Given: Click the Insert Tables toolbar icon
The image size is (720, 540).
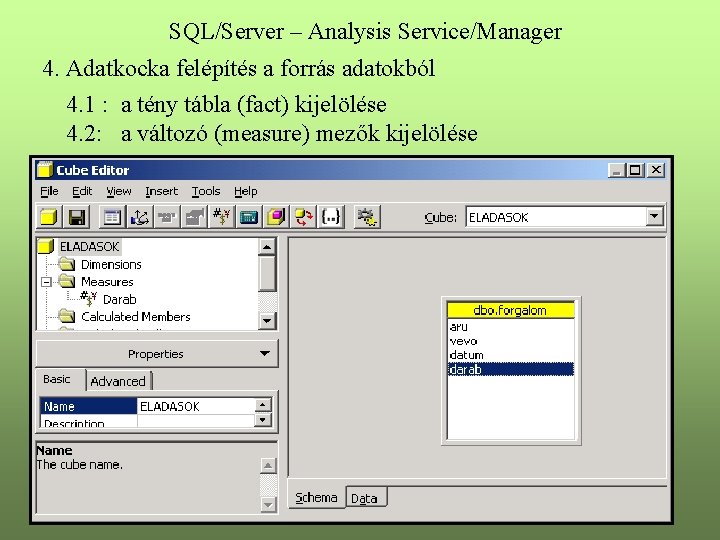Looking at the screenshot, I should coord(112,217).
